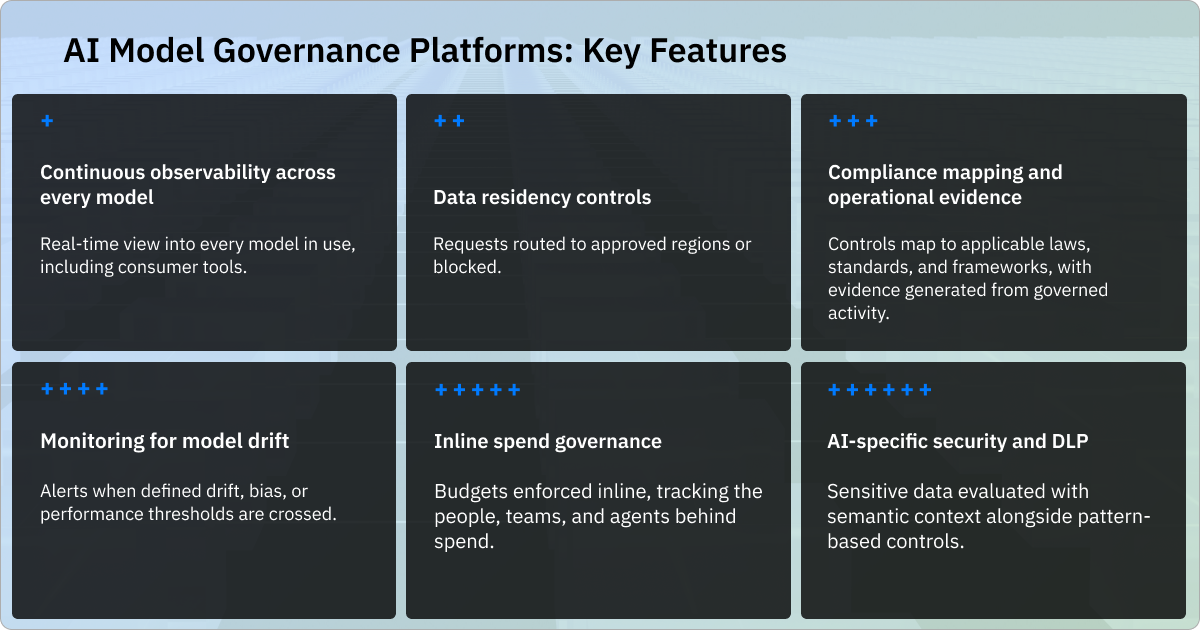
Task: Click description 'Requests routed to approved regions or blocked.'
Action: click(592, 256)
